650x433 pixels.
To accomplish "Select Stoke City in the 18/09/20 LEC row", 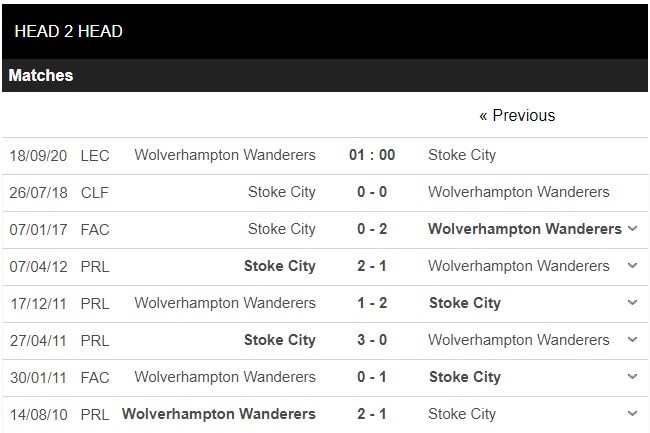I will [x=462, y=155].
